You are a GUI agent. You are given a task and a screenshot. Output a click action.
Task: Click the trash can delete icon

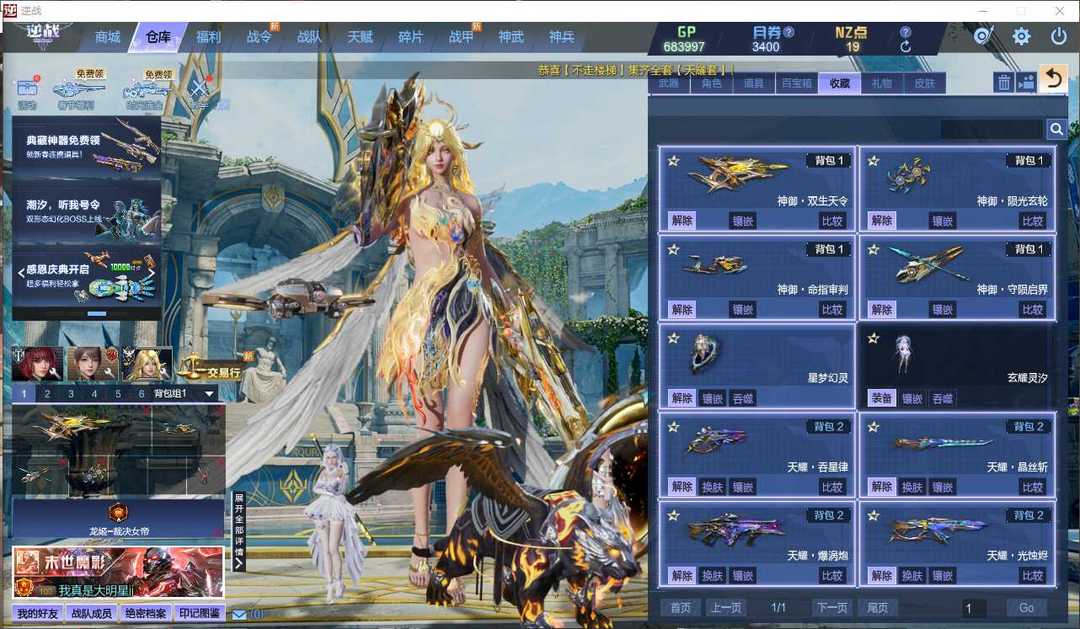pos(1003,82)
